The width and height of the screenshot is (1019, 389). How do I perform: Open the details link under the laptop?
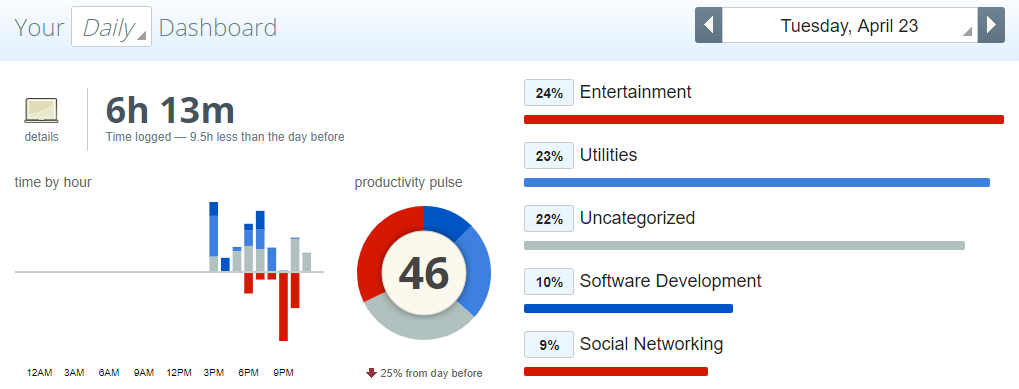pyautogui.click(x=42, y=137)
